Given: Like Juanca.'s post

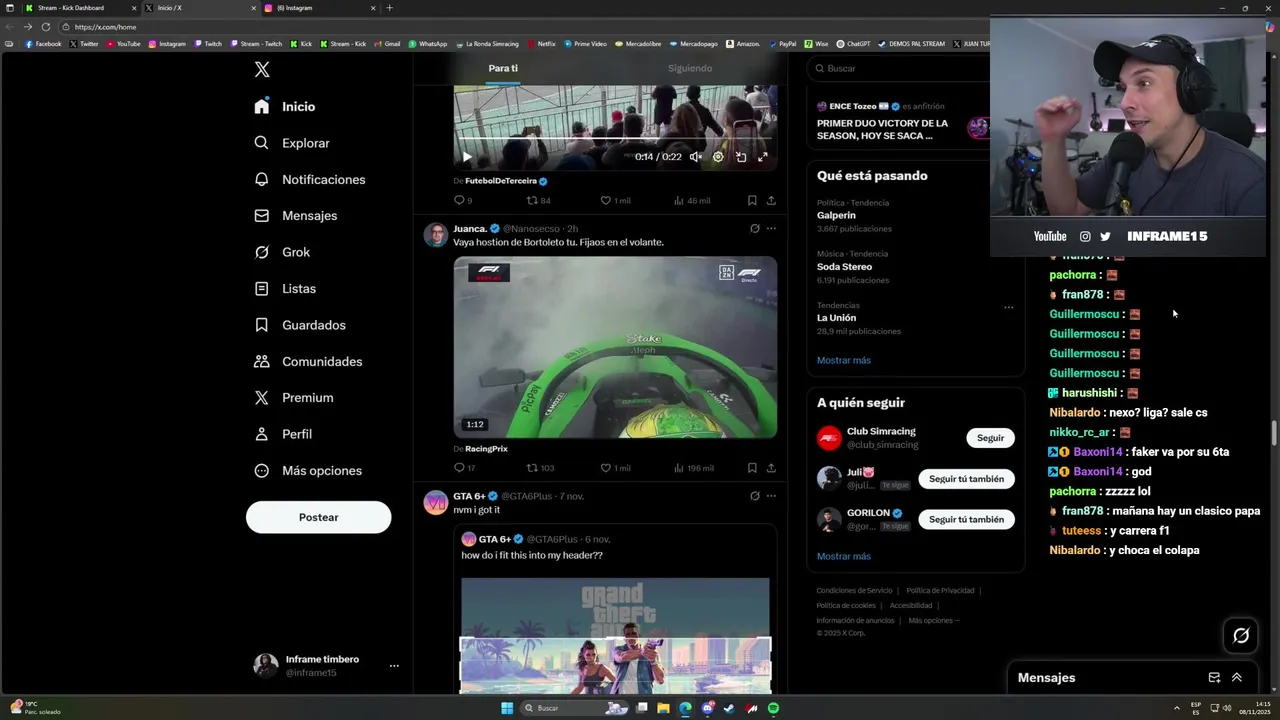Looking at the screenshot, I should [x=615, y=468].
